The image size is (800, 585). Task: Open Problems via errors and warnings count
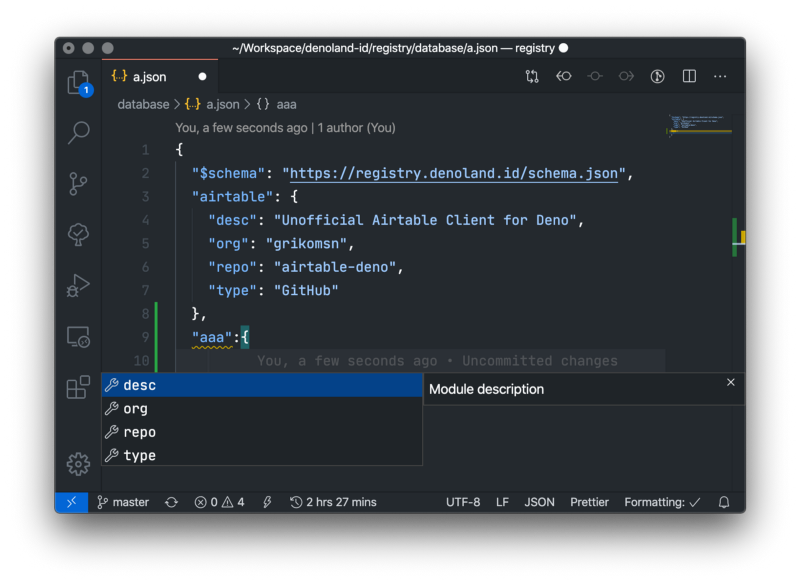tap(219, 502)
